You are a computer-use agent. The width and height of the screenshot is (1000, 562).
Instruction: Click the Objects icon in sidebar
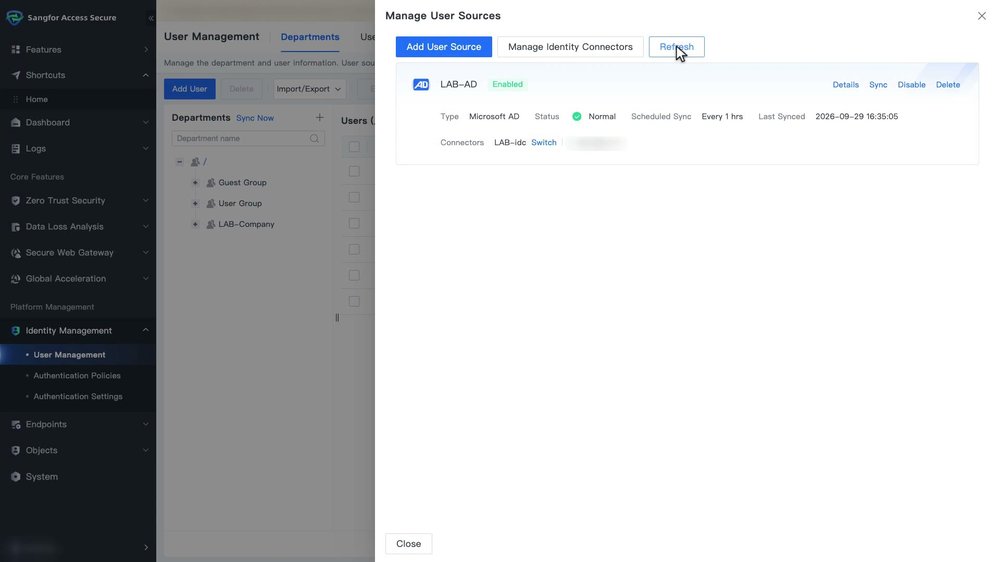[x=15, y=450]
